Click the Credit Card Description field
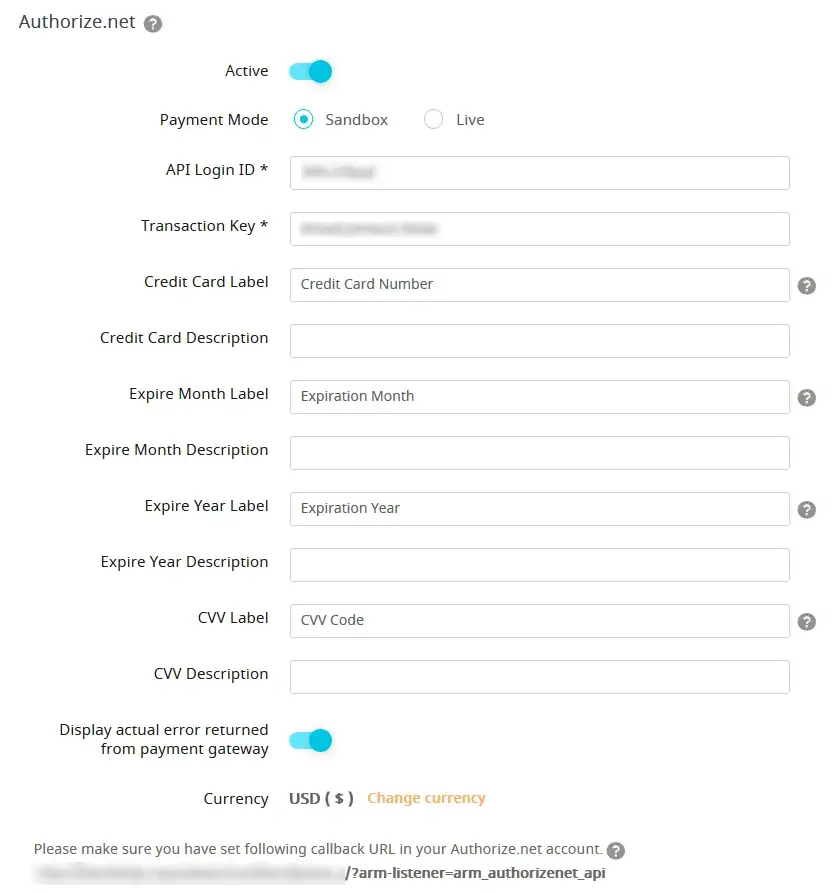The width and height of the screenshot is (837, 893). pos(540,341)
